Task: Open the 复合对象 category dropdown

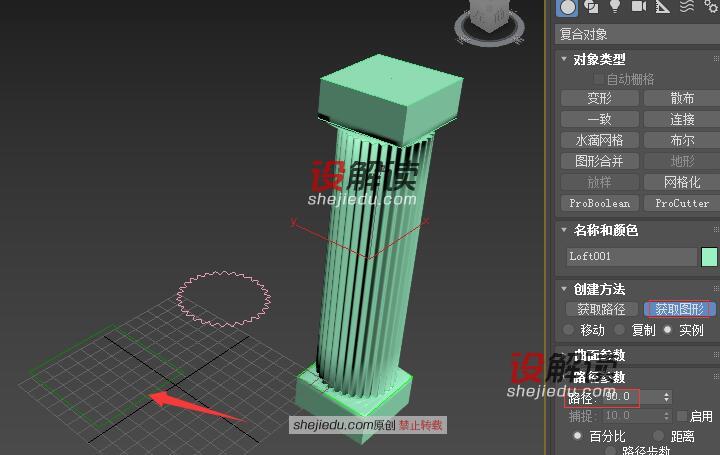Action: [x=637, y=34]
